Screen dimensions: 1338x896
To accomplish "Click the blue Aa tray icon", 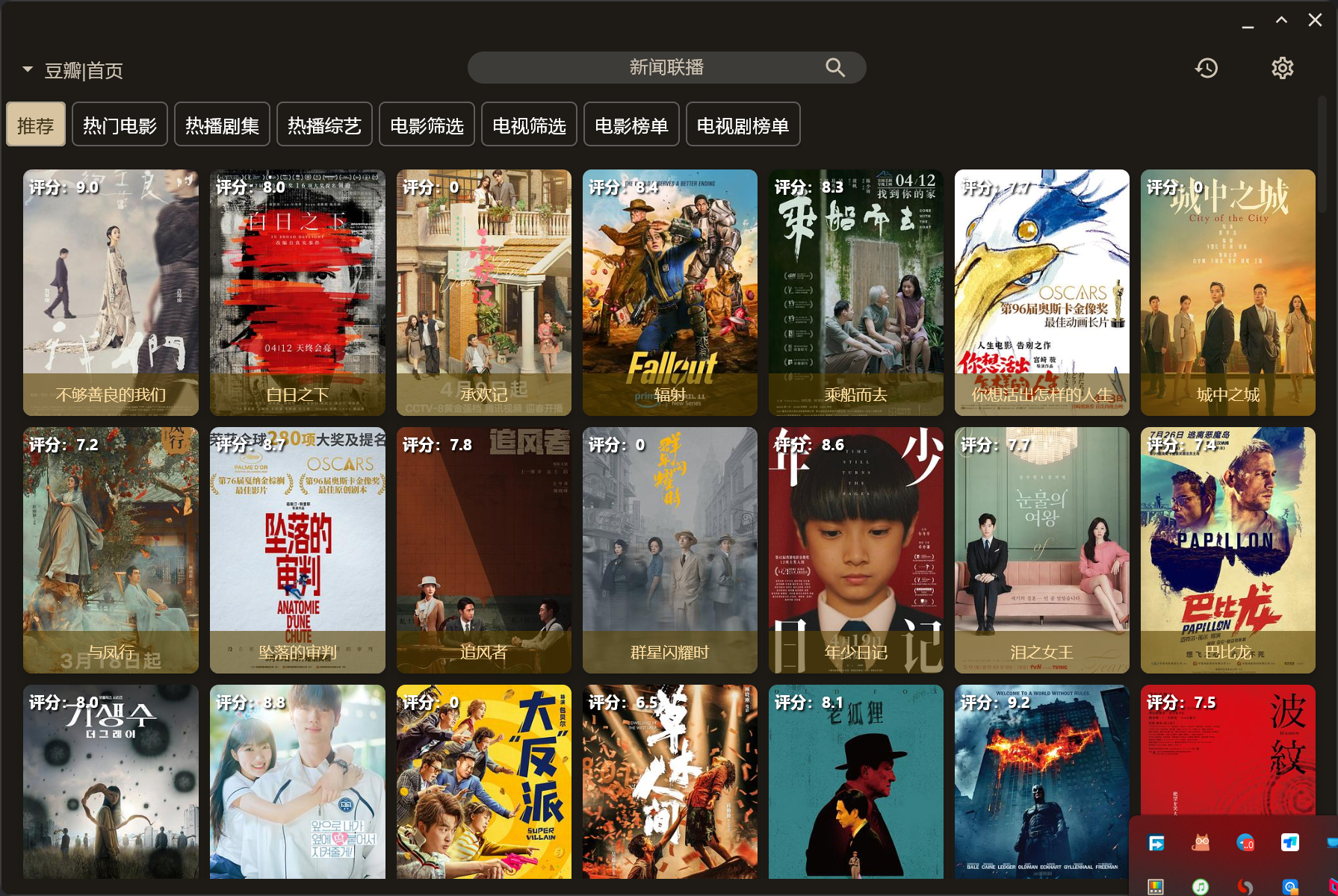I will pyautogui.click(x=1290, y=886).
